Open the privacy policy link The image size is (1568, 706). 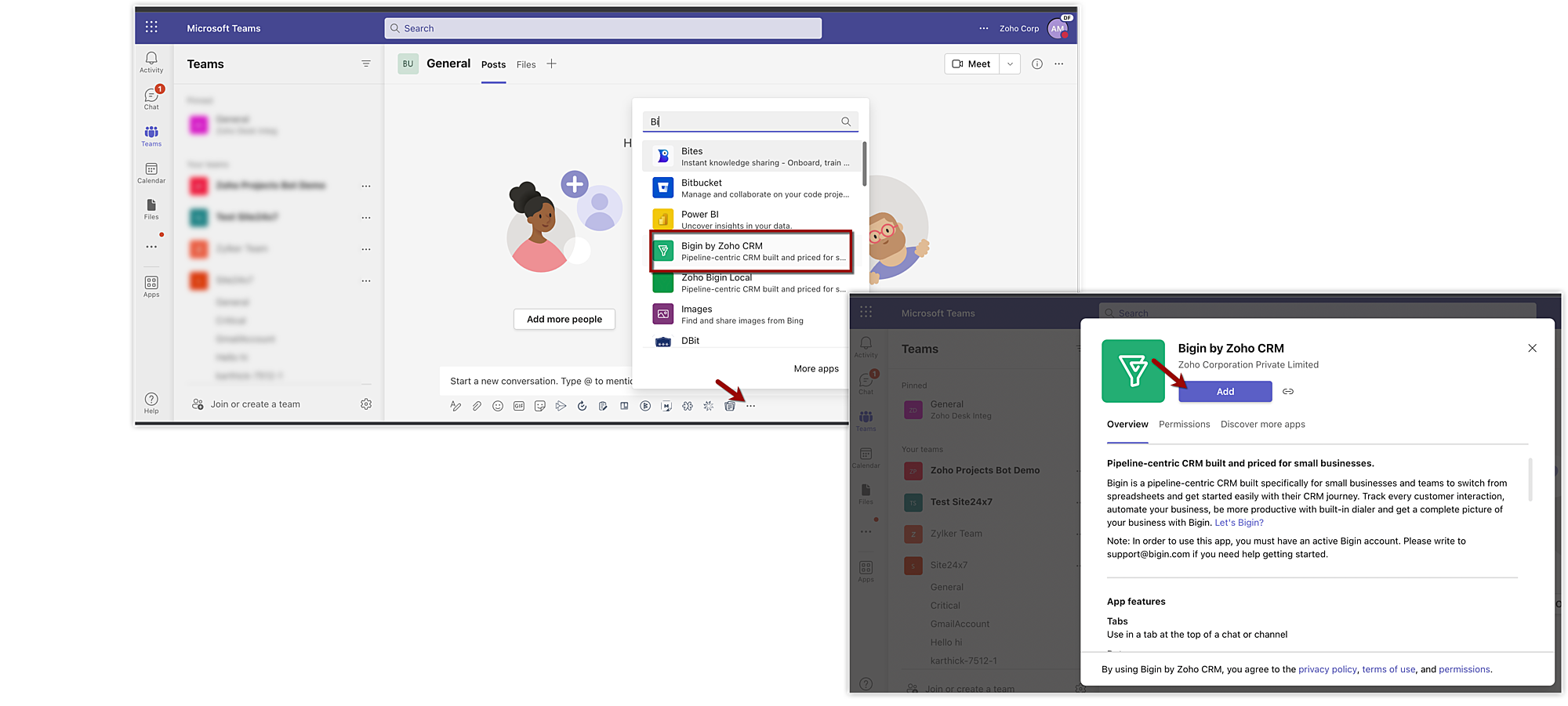[1327, 669]
